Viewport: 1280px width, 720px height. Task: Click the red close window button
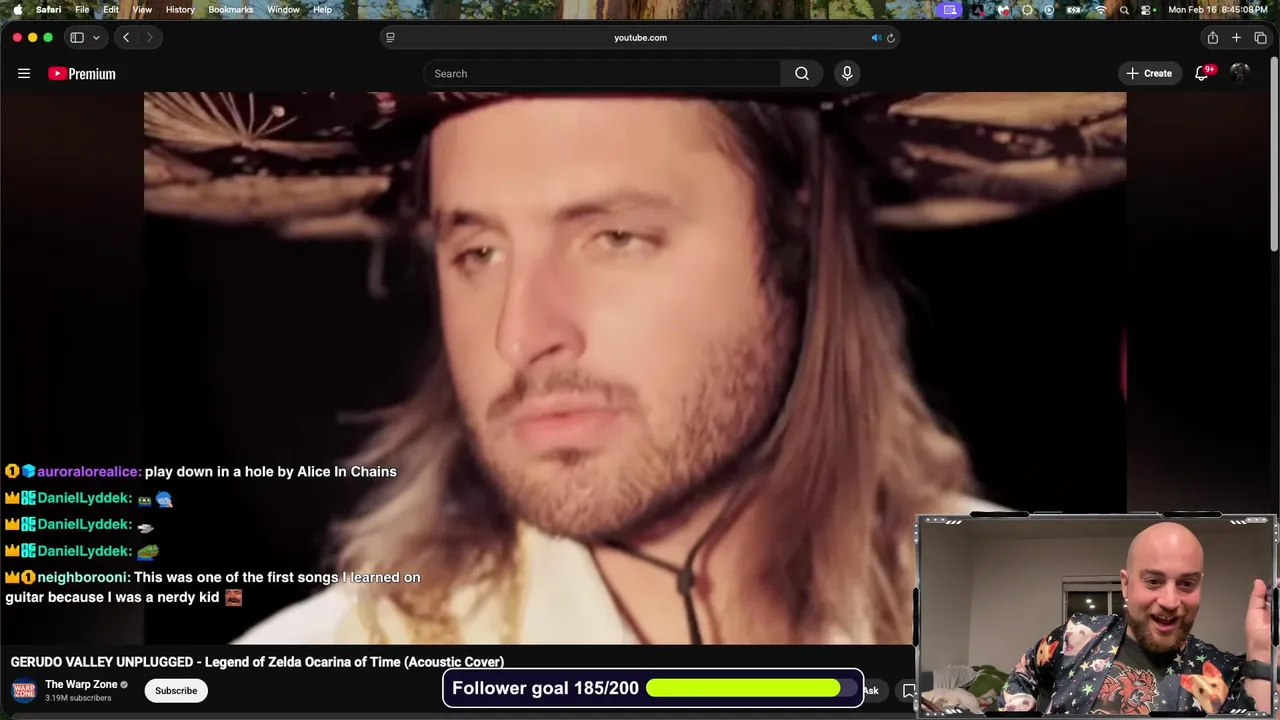(17, 37)
